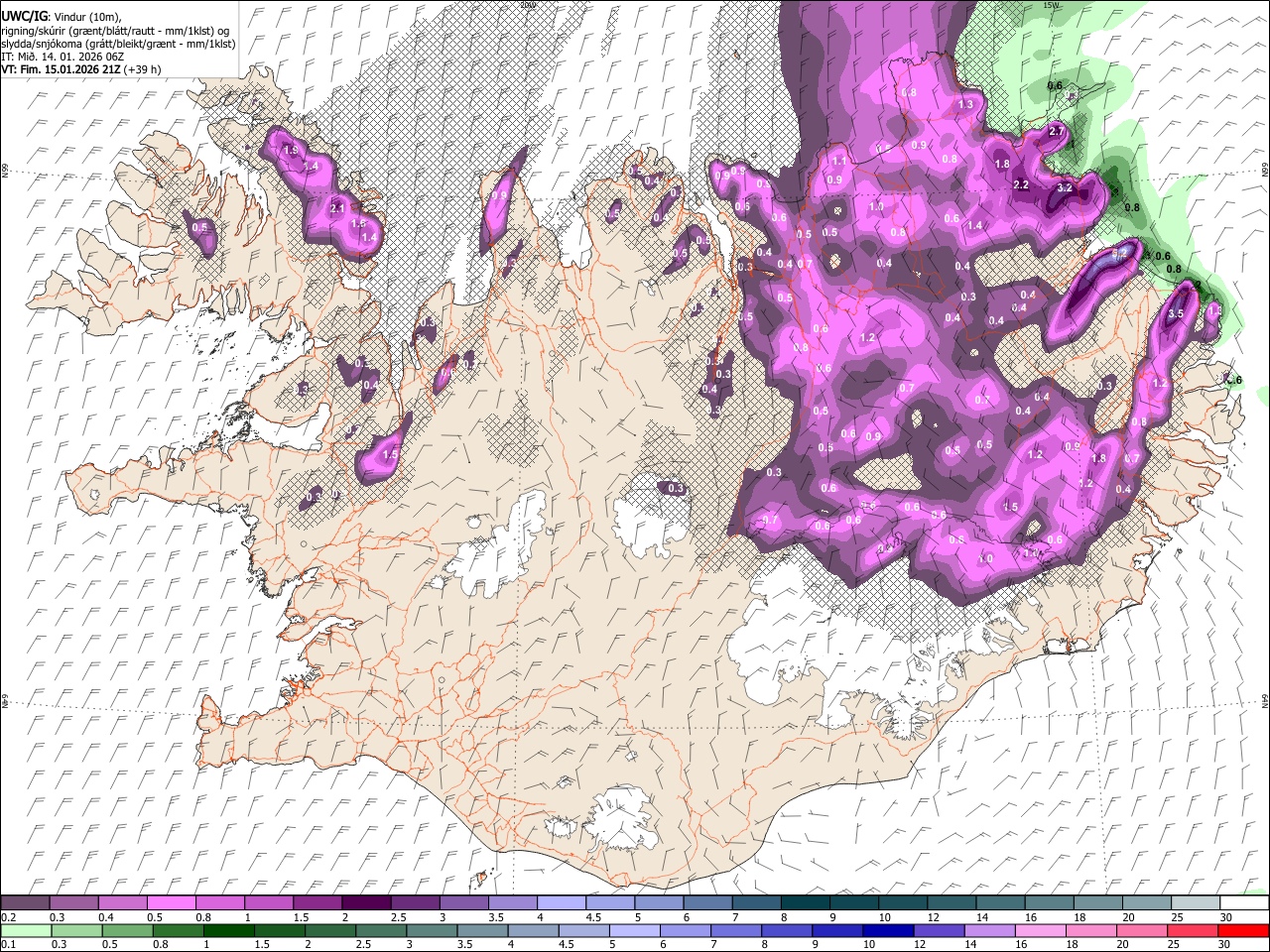Click the 3.2 snowfall value on map
The image size is (1270, 952).
[1066, 187]
